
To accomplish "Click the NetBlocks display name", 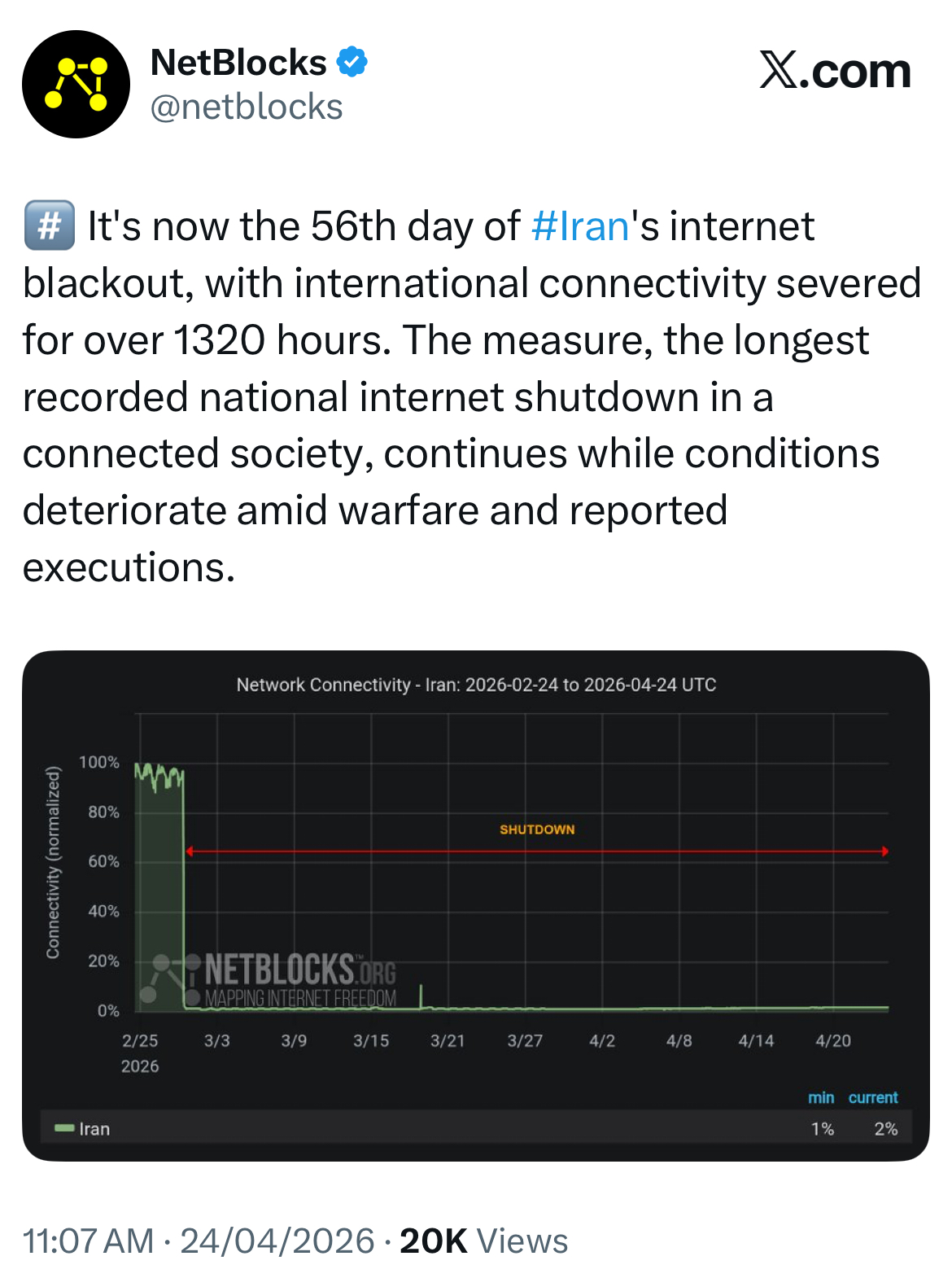I will point(238,63).
